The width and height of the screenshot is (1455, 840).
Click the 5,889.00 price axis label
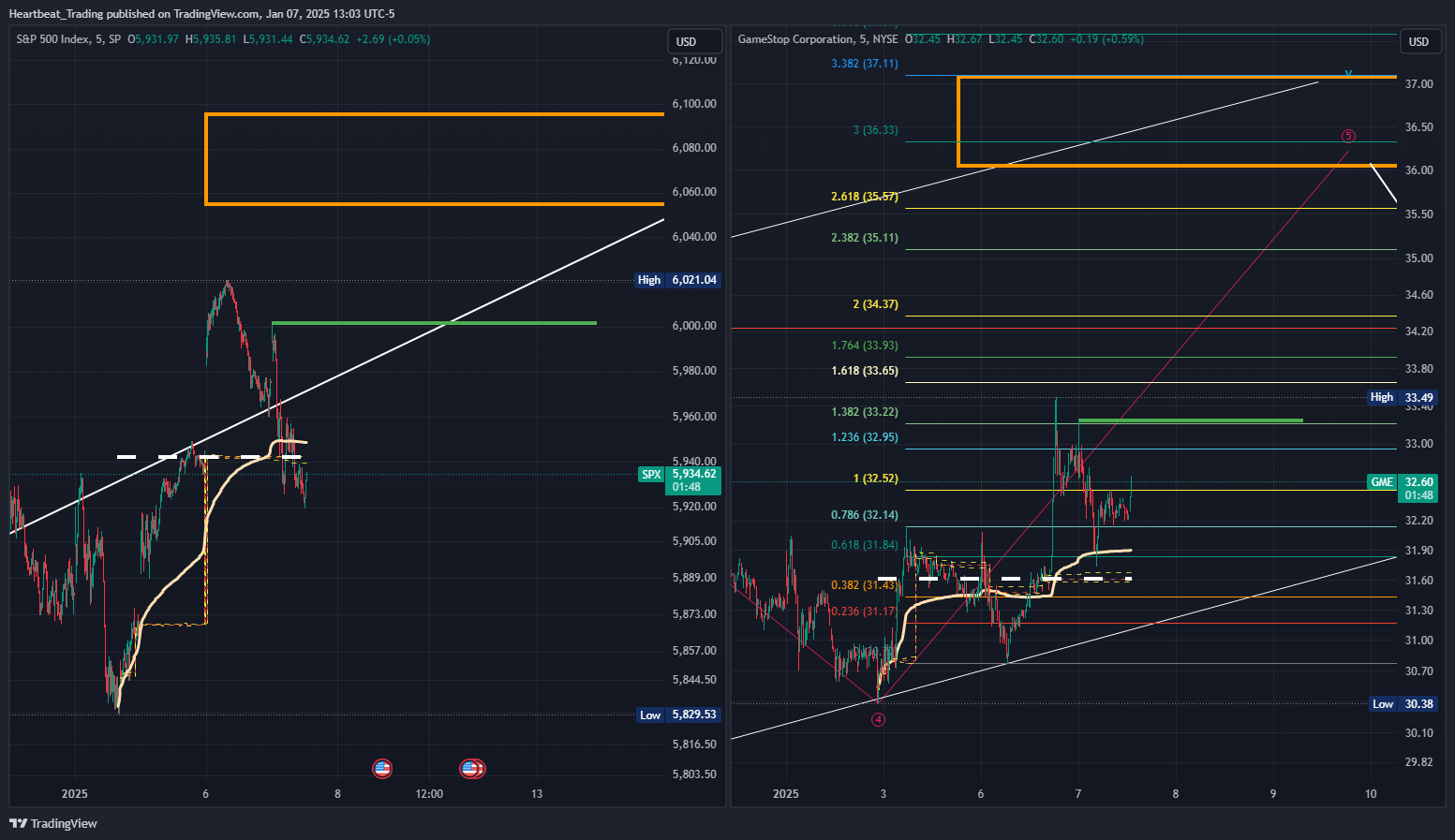694,578
